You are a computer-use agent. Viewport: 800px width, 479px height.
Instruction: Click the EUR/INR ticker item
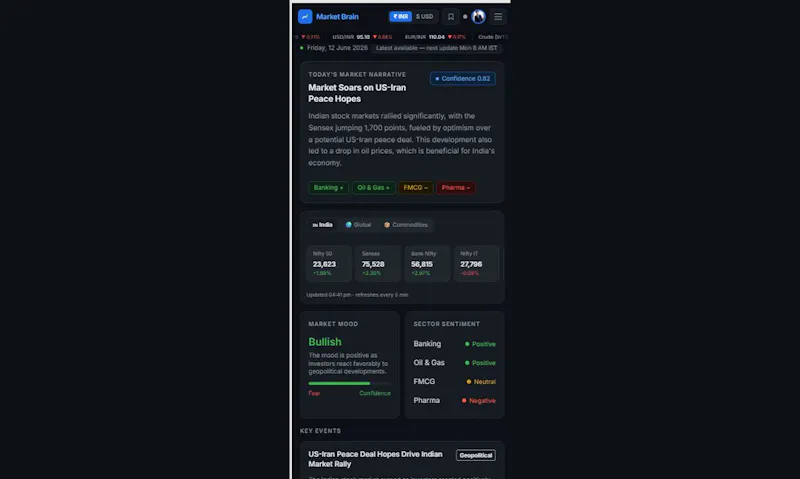coord(435,37)
